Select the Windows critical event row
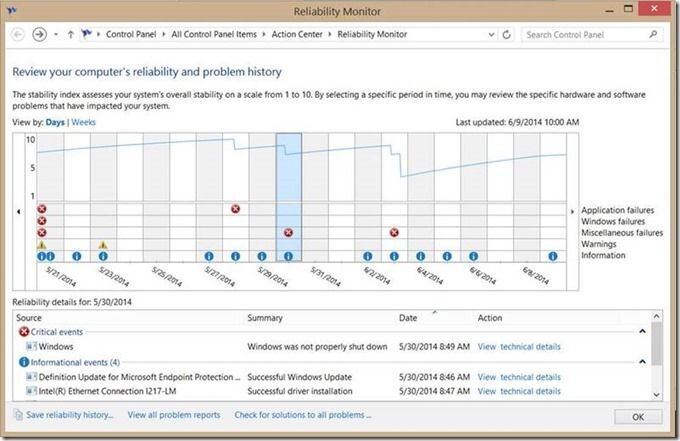The height and width of the screenshot is (441, 680). coord(332,347)
